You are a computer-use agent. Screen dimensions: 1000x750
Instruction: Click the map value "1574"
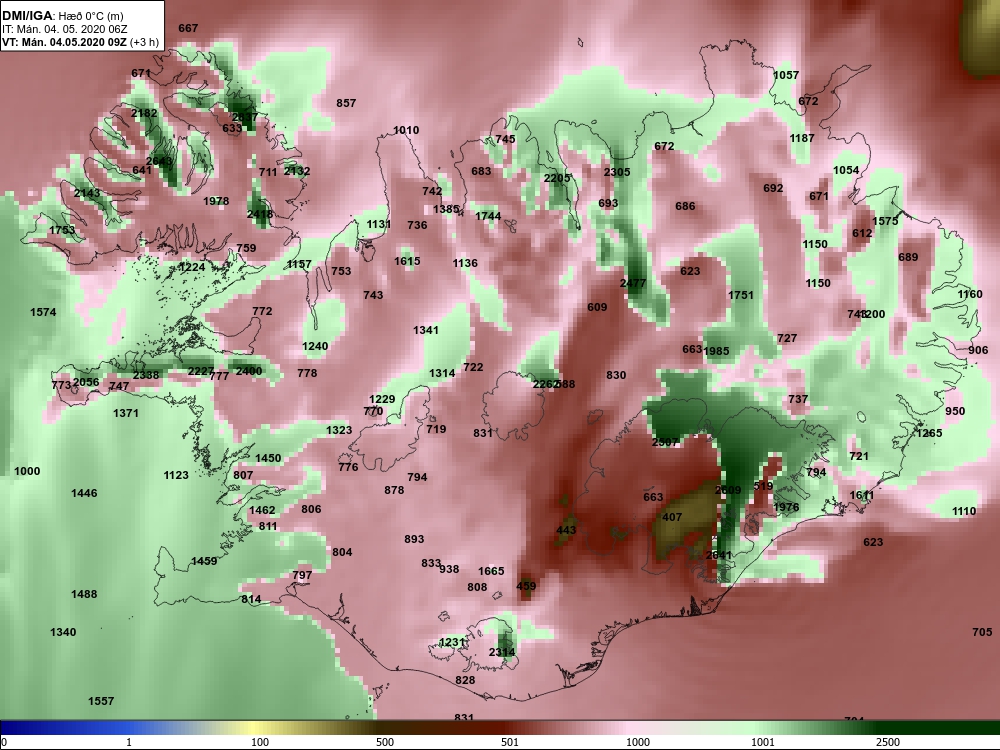coord(43,312)
